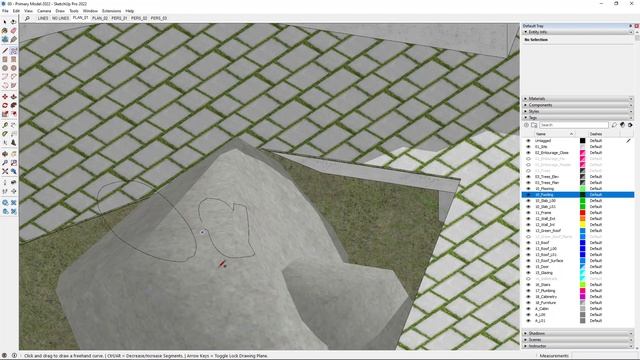The width and height of the screenshot is (640, 360).
Task: Pick the Protractor tool
Action: point(5,134)
